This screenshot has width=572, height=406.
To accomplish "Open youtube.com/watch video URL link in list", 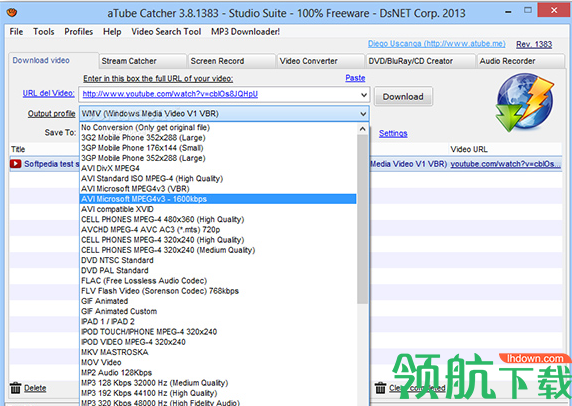I will pyautogui.click(x=505, y=164).
